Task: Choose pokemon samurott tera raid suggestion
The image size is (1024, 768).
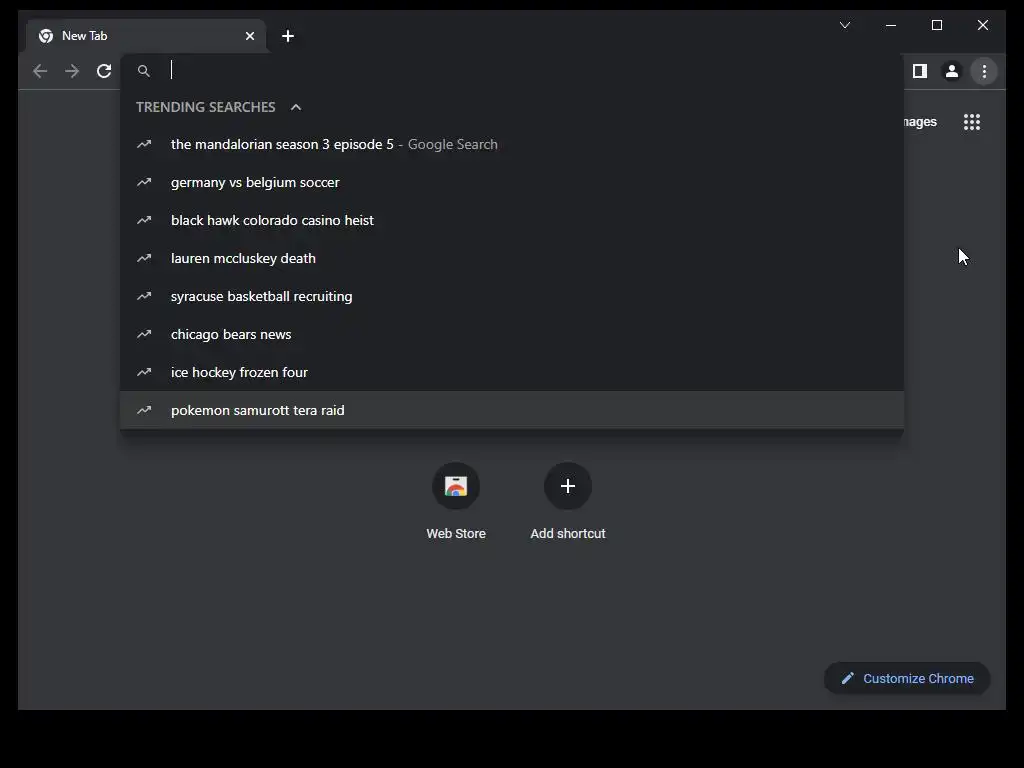Action: coord(512,410)
